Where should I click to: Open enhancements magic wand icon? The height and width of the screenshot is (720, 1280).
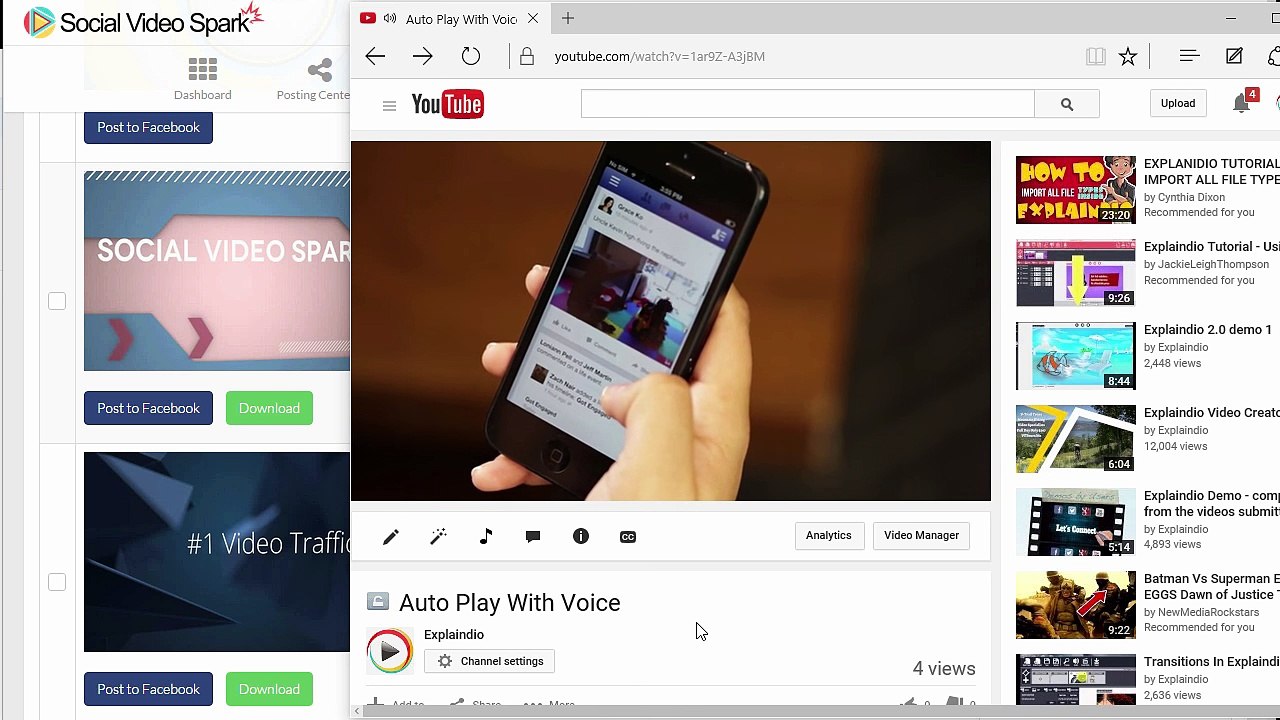438,537
